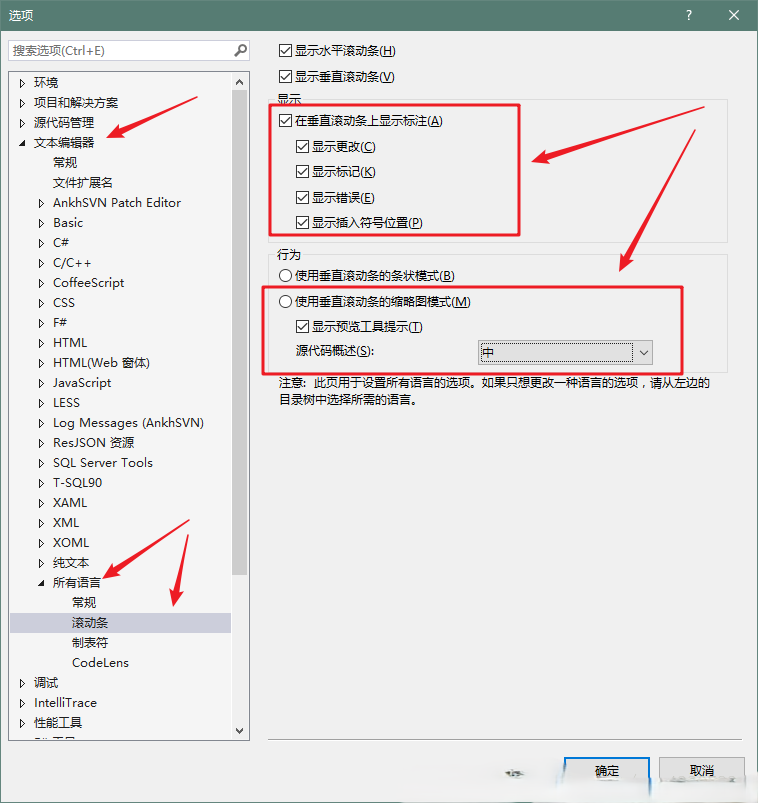Select the 制表符 tree item

tap(90, 643)
